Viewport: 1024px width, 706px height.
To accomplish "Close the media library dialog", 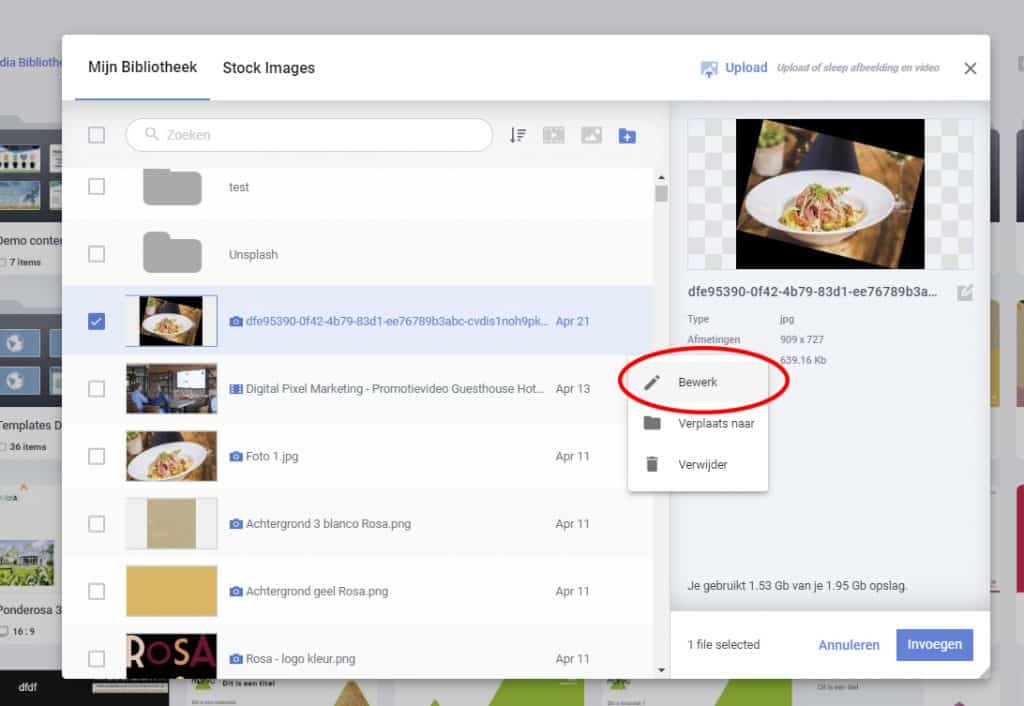I will [970, 69].
